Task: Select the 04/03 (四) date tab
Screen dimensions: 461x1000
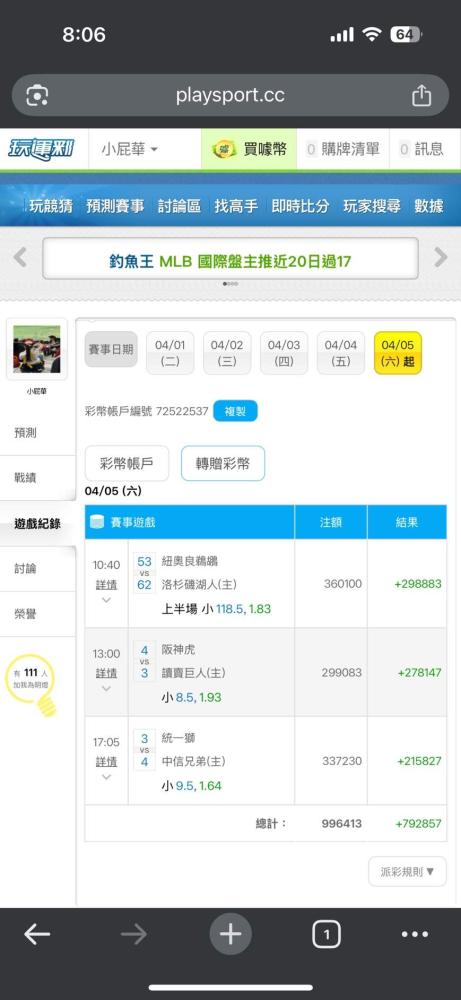Action: pyautogui.click(x=284, y=353)
